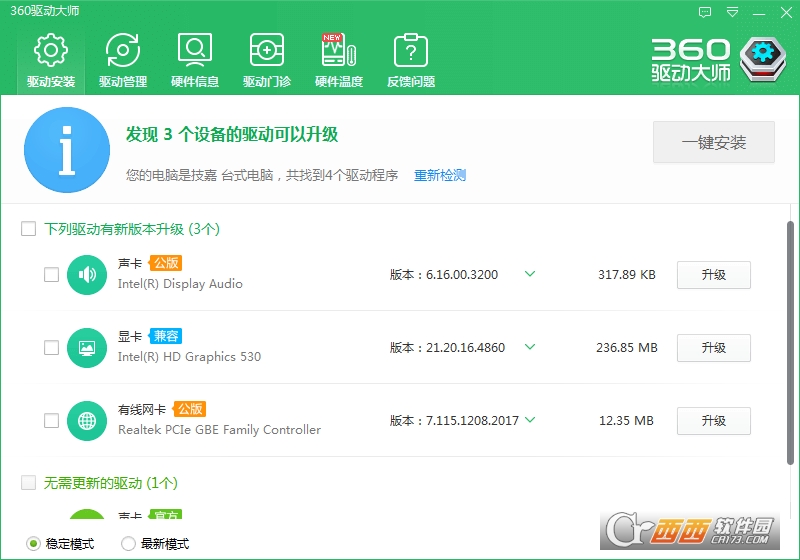Click the 317.89 KB size text

[627, 275]
